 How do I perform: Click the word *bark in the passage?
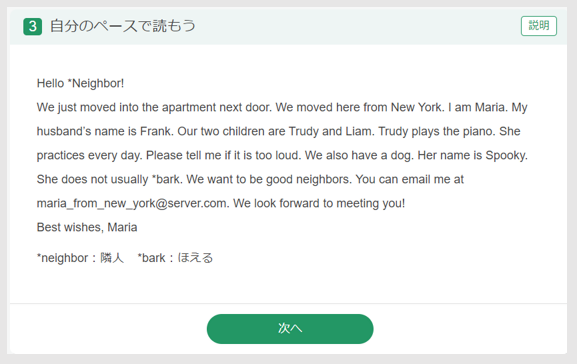167,180
